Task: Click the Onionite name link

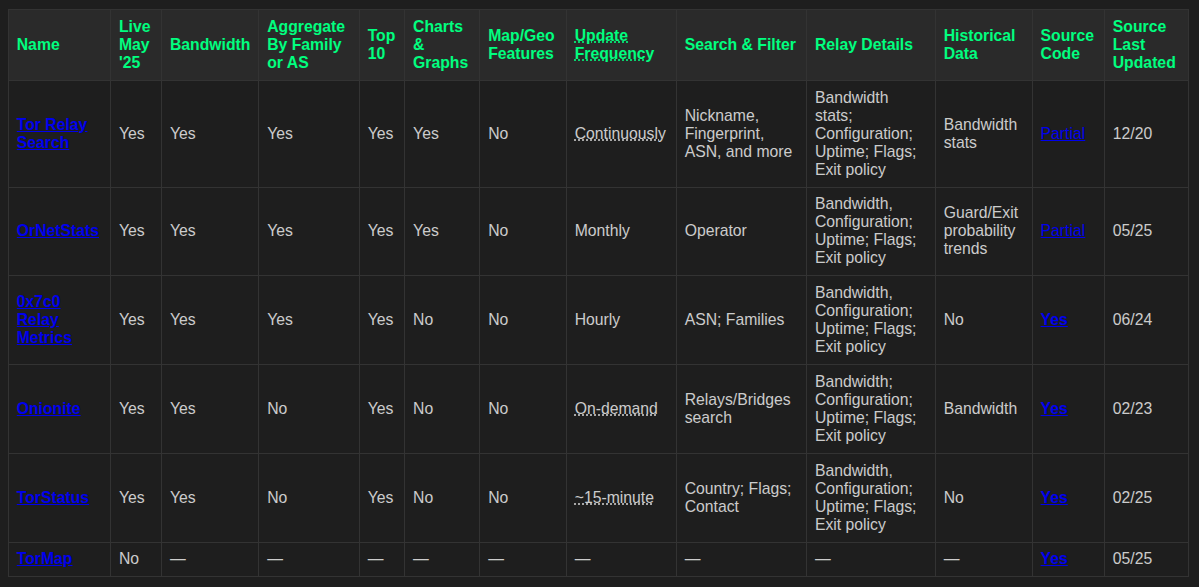Action: pyautogui.click(x=48, y=408)
